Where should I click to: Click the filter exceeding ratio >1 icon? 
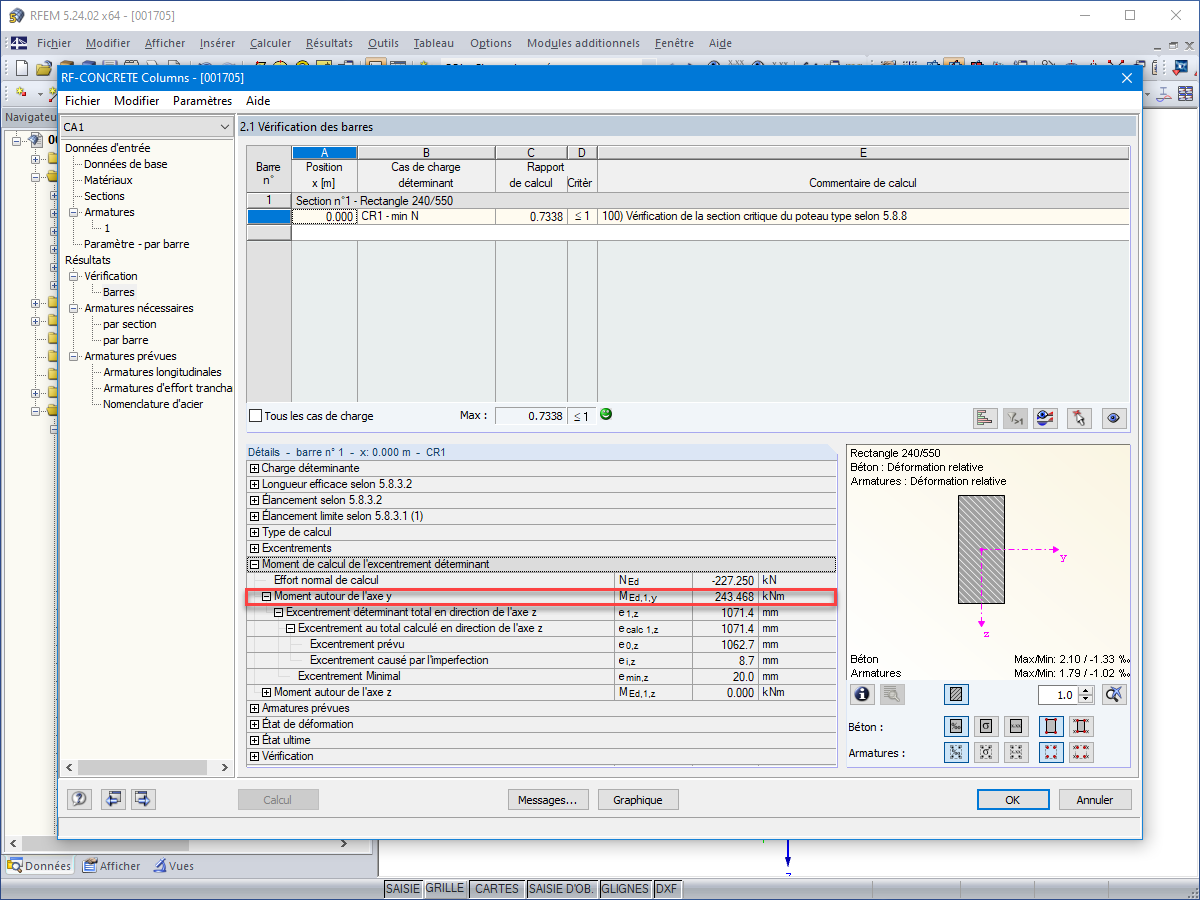click(1016, 418)
